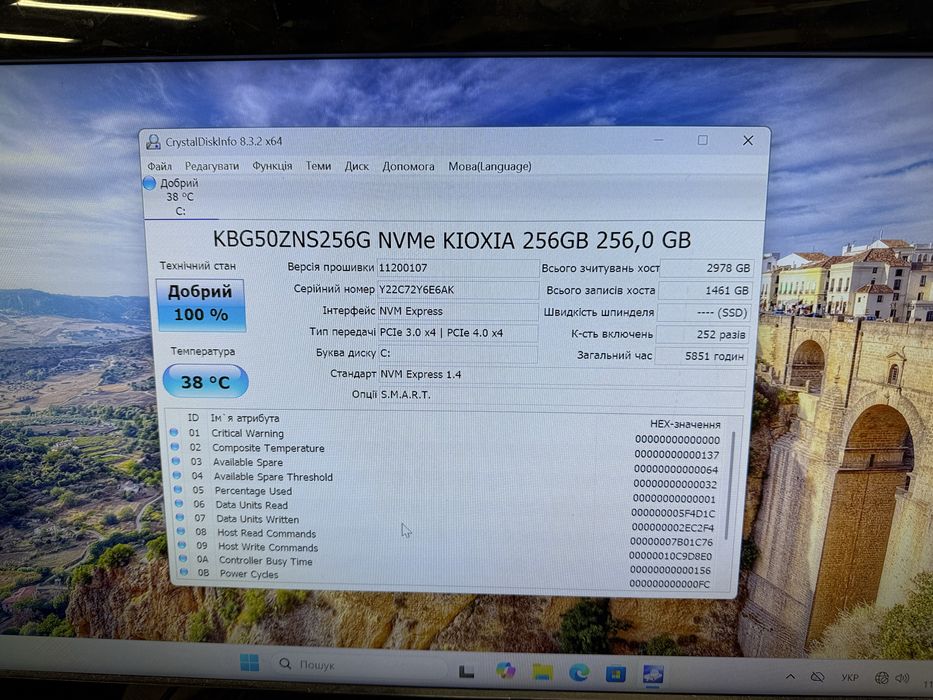Close the CrystalDiskInfo window
This screenshot has height=700, width=933.
tap(748, 140)
